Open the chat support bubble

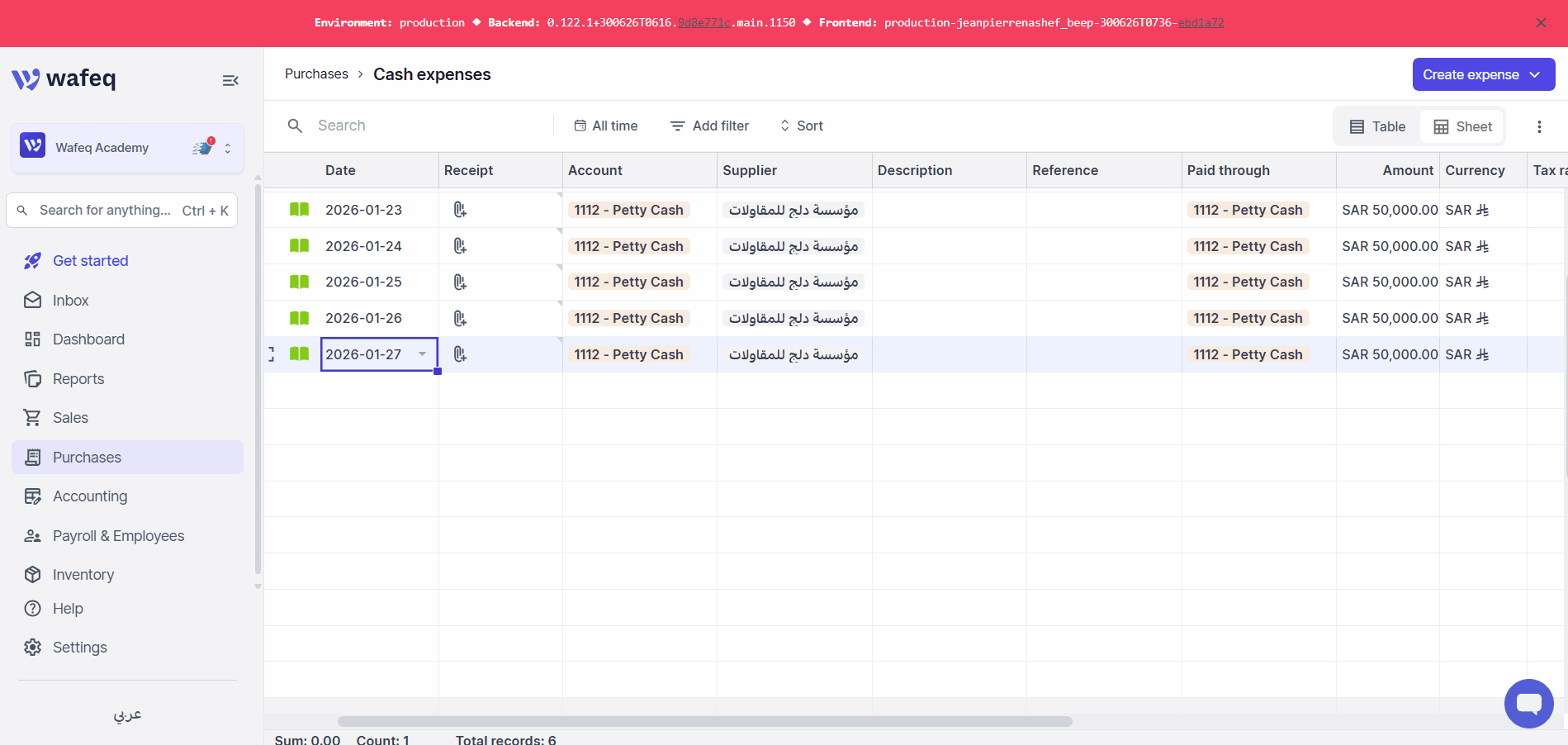click(x=1528, y=703)
